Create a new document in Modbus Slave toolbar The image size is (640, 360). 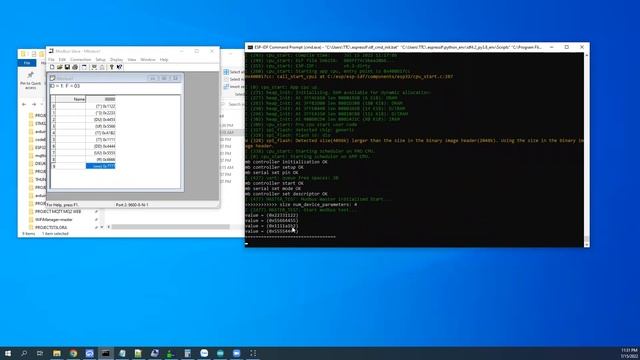click(52, 67)
